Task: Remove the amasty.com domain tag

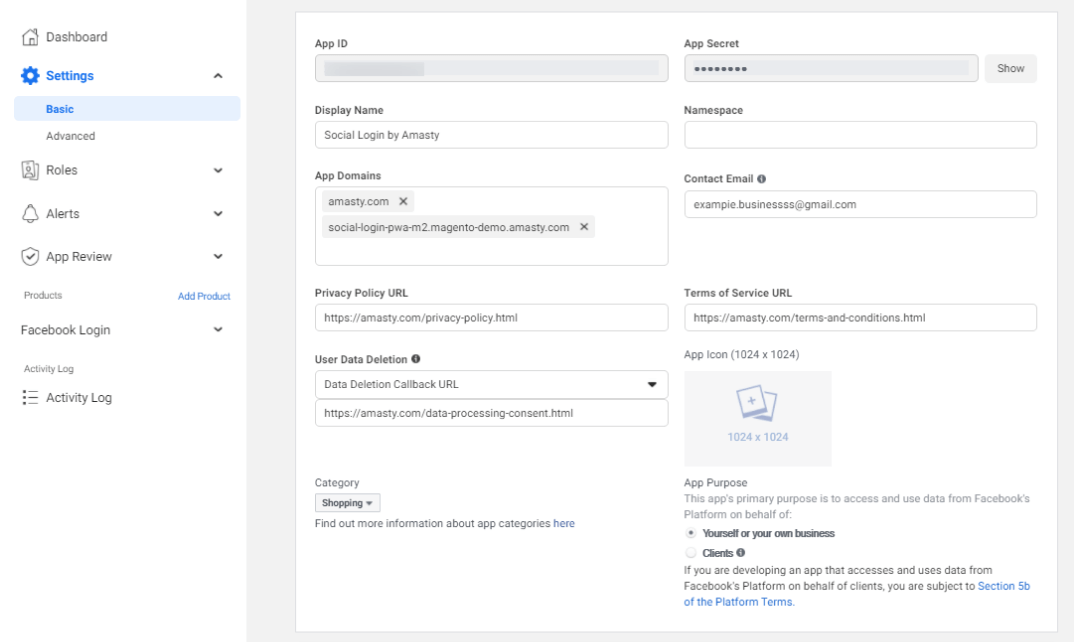Action: point(403,201)
